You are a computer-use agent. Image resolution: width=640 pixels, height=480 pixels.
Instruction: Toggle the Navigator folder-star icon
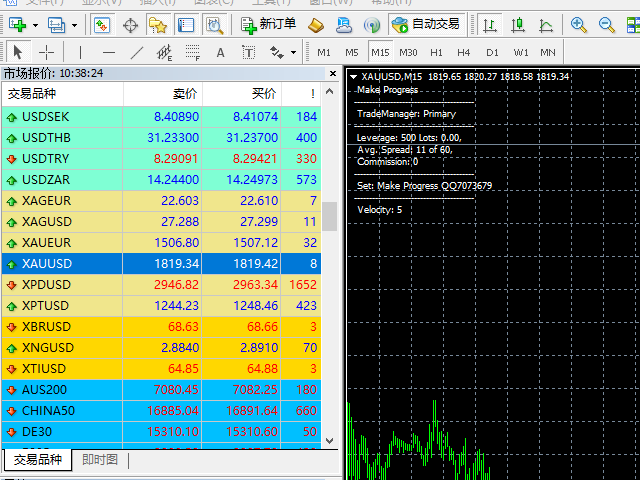tap(158, 25)
